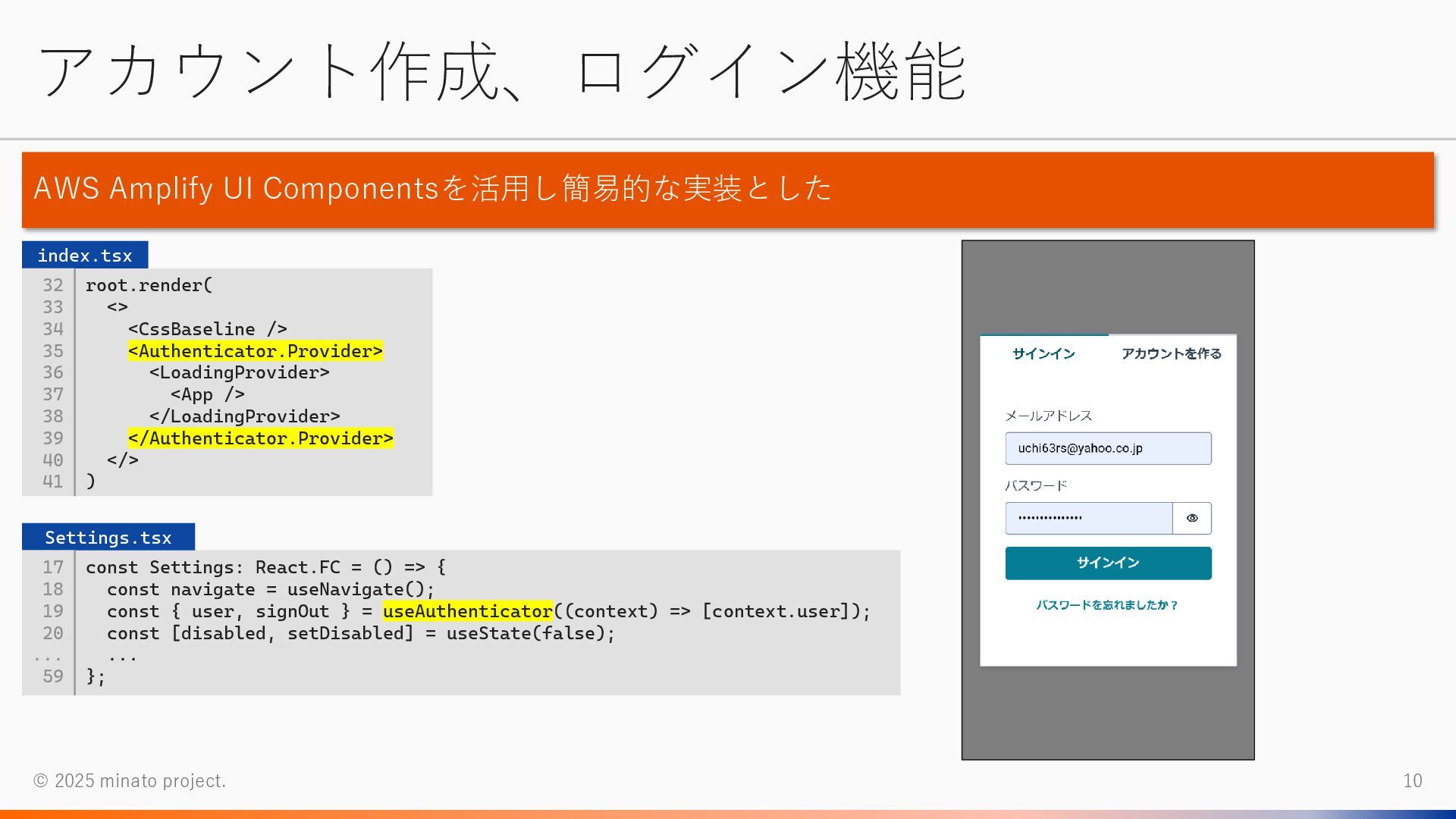Click the orange AWS Amplify UI banner
The height and width of the screenshot is (819, 1456).
tap(727, 190)
